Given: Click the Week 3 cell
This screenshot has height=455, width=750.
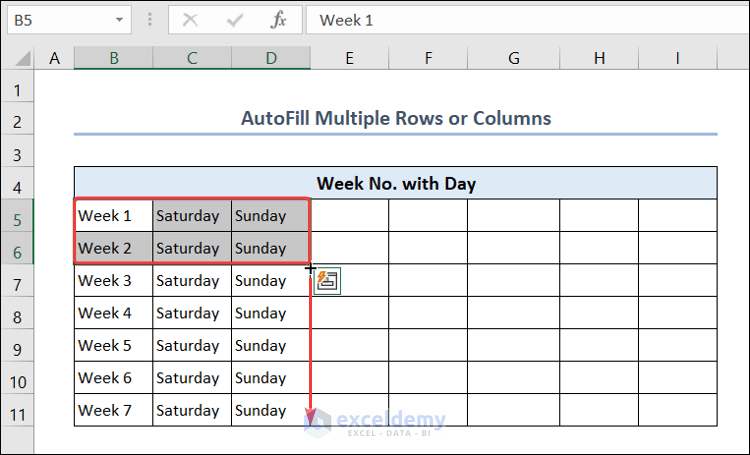Looking at the screenshot, I should [x=113, y=281].
